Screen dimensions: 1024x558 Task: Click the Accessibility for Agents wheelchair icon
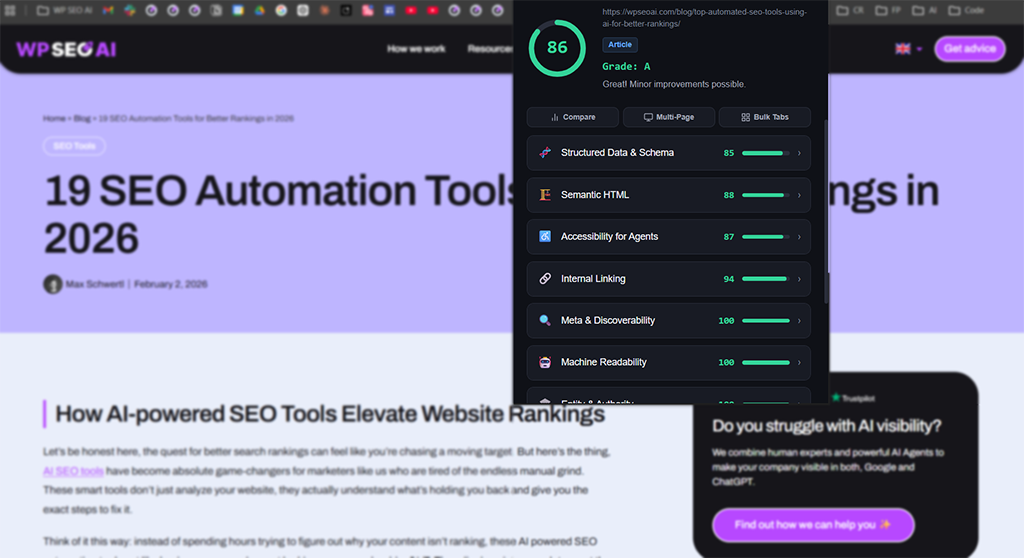coord(545,237)
